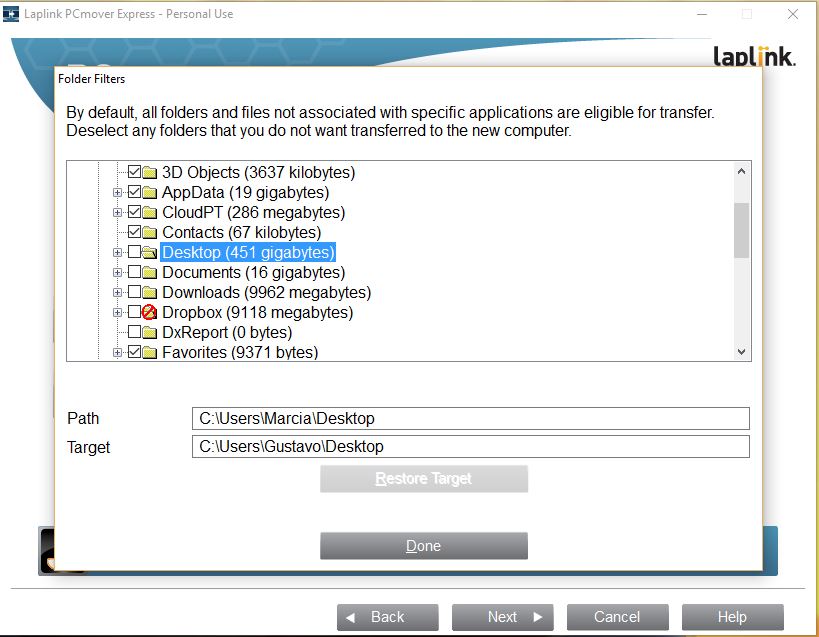Go Back to the previous step
The height and width of the screenshot is (637, 819).
coord(388,617)
